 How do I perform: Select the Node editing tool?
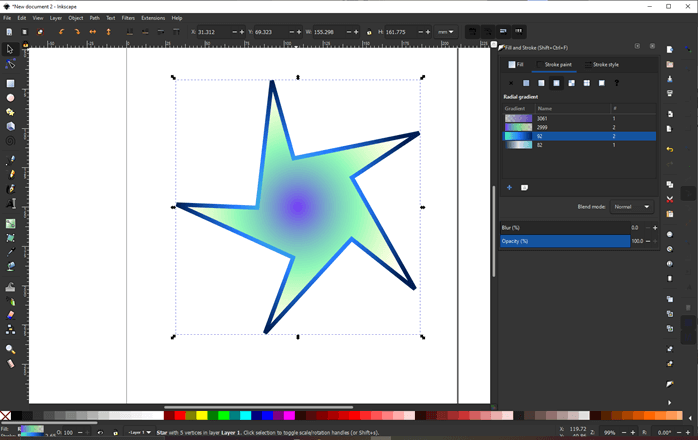[x=10, y=62]
